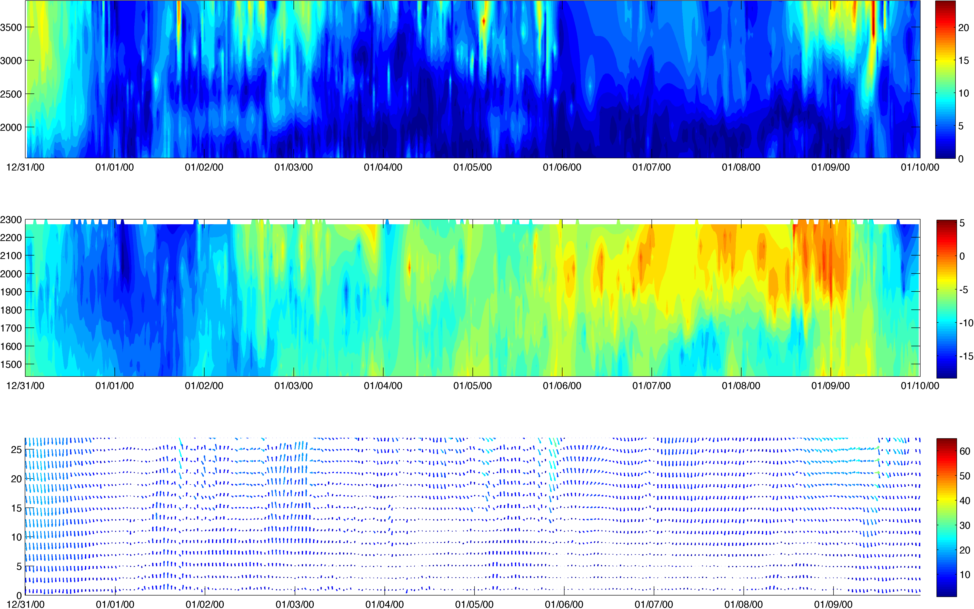
Task: Click the top contour plot's colorbar
Action: click(945, 79)
